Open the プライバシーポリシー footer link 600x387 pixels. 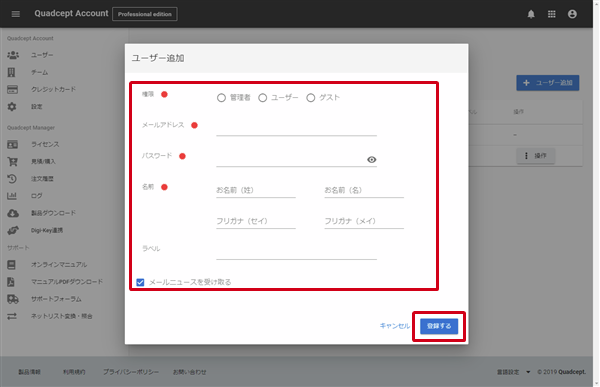click(x=131, y=372)
